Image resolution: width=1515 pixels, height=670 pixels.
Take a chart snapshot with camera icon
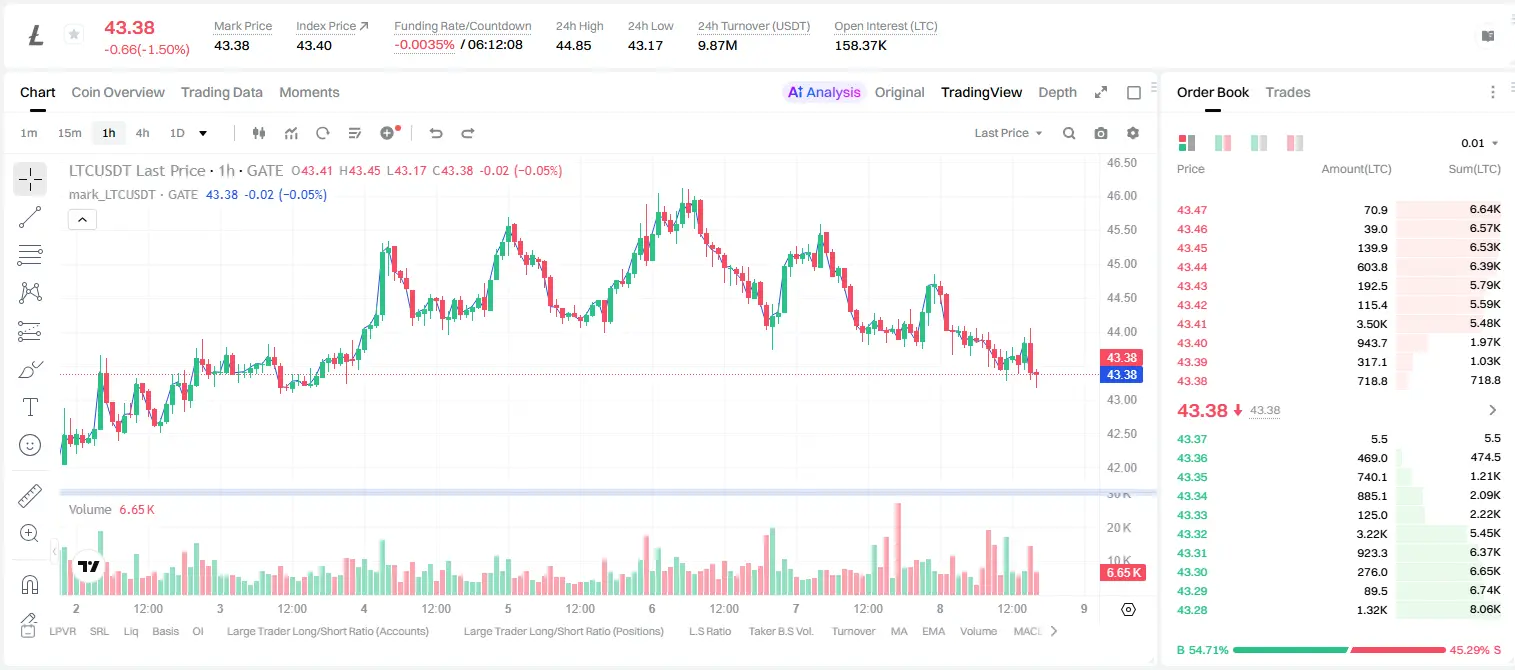click(x=1101, y=133)
